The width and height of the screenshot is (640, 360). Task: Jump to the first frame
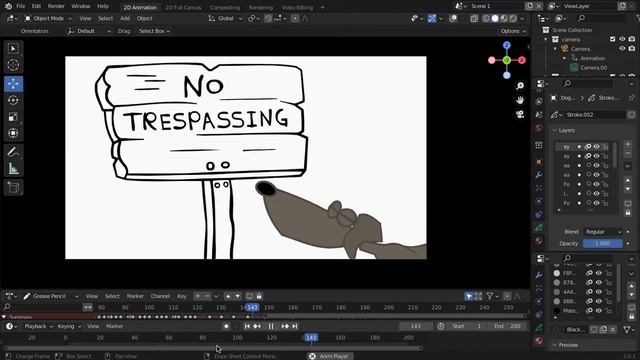pyautogui.click(x=247, y=326)
